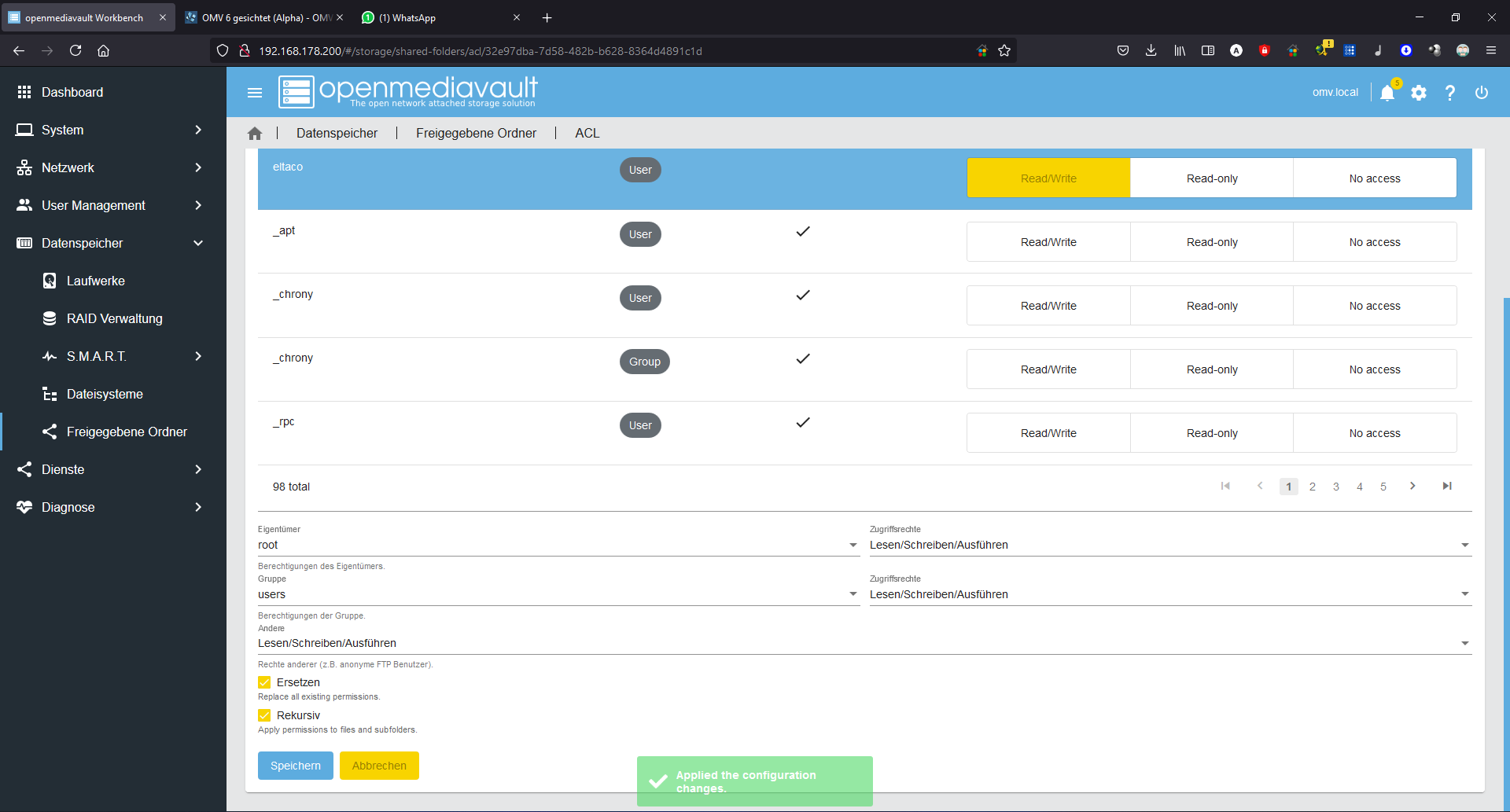1510x812 pixels.
Task: Expand User Management in sidebar
Action: pos(113,205)
